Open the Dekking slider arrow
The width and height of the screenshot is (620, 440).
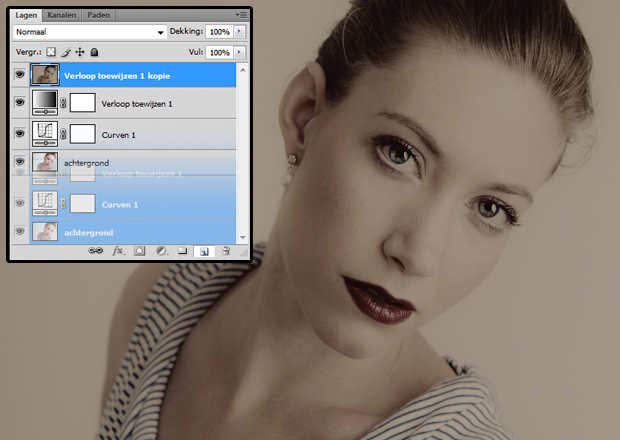[240, 32]
